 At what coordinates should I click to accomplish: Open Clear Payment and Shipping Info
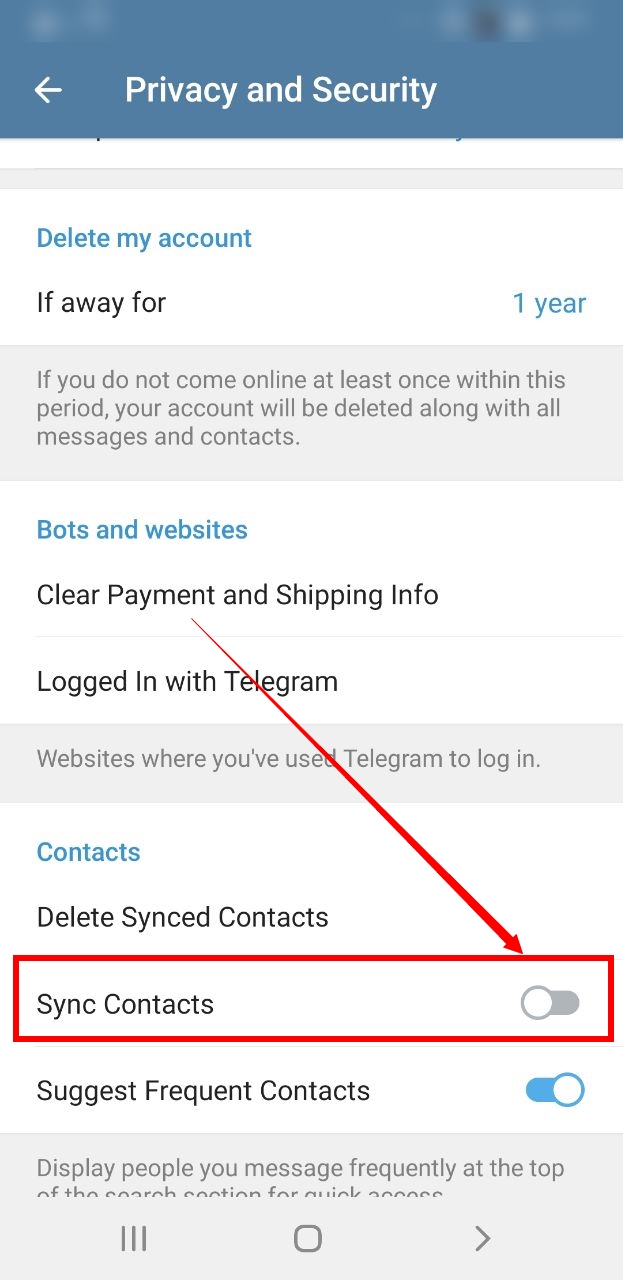pyautogui.click(x=311, y=595)
